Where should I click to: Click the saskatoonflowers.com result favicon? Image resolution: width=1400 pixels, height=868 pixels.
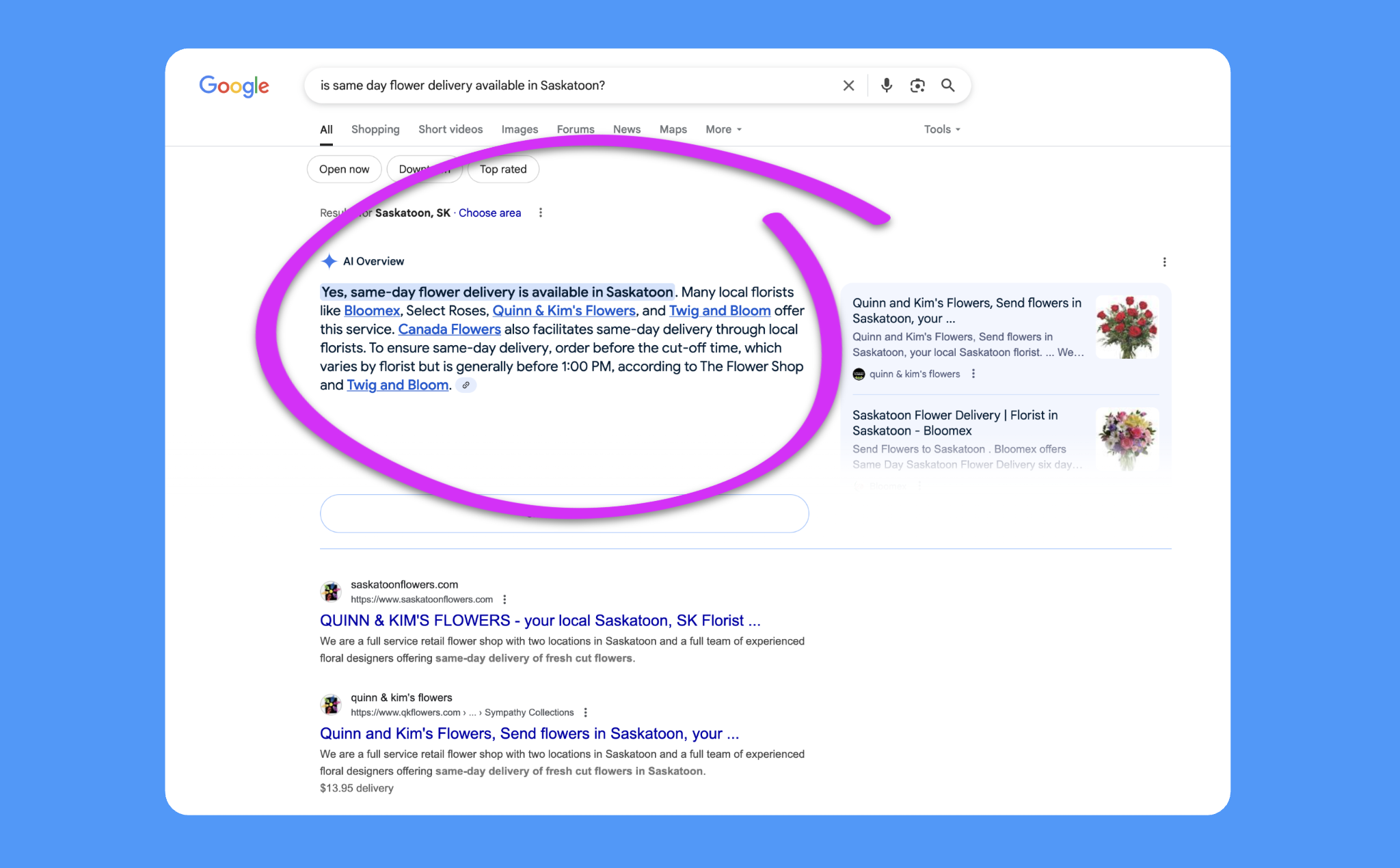coord(331,591)
